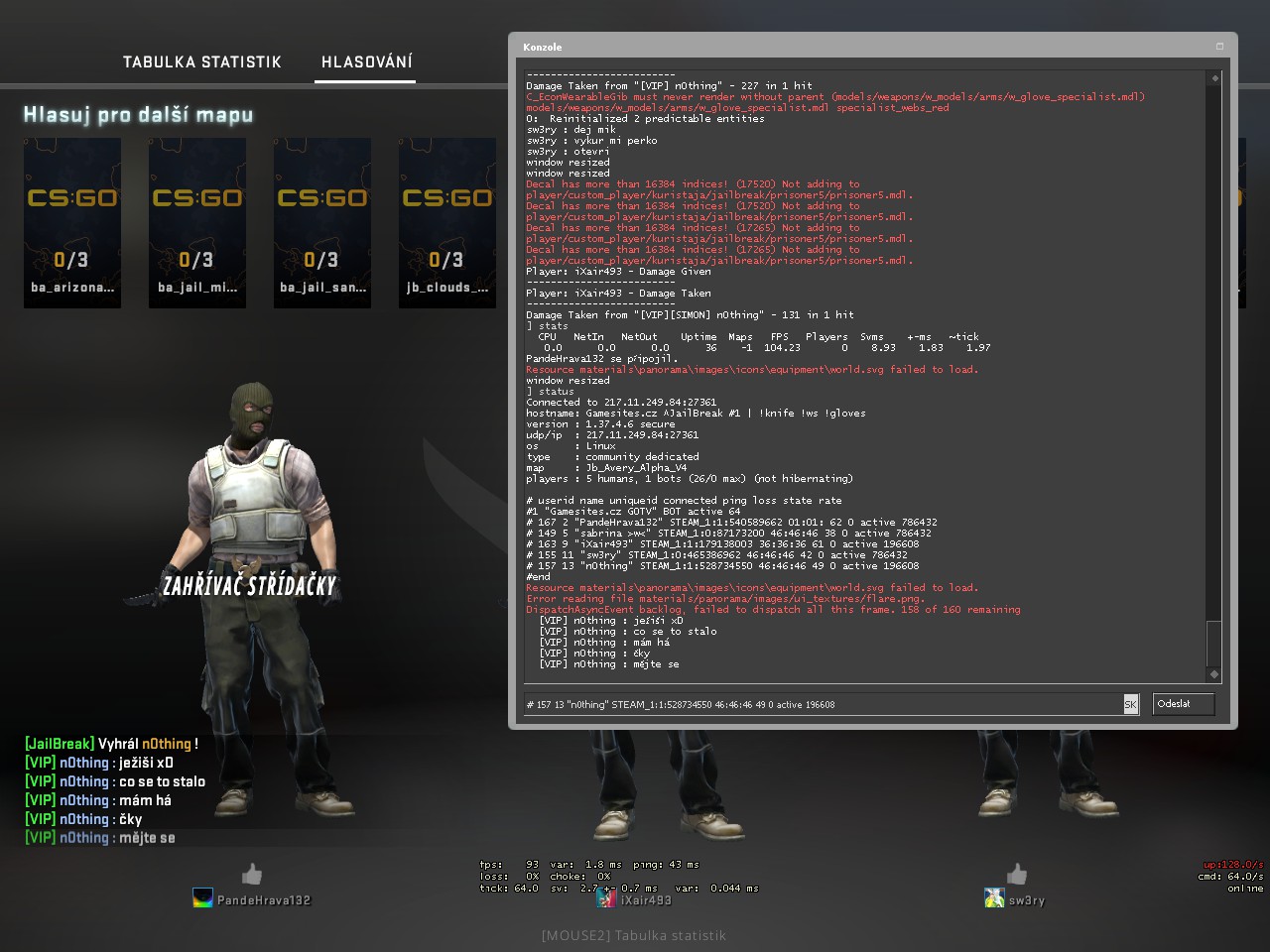Click the console scrollbar up arrow
1270x952 pixels.
point(1214,78)
